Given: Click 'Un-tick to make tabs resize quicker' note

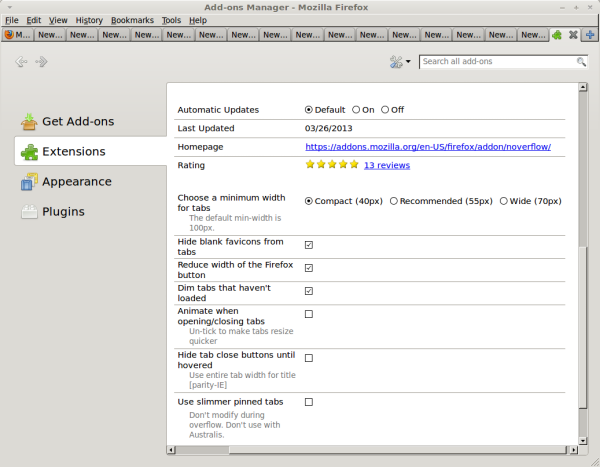Looking at the screenshot, I should coord(241,336).
